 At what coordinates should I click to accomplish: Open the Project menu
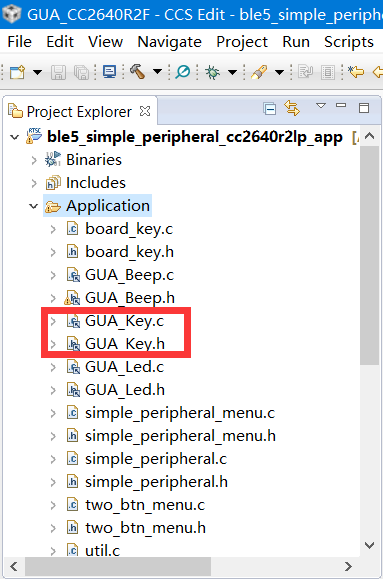pos(242,42)
